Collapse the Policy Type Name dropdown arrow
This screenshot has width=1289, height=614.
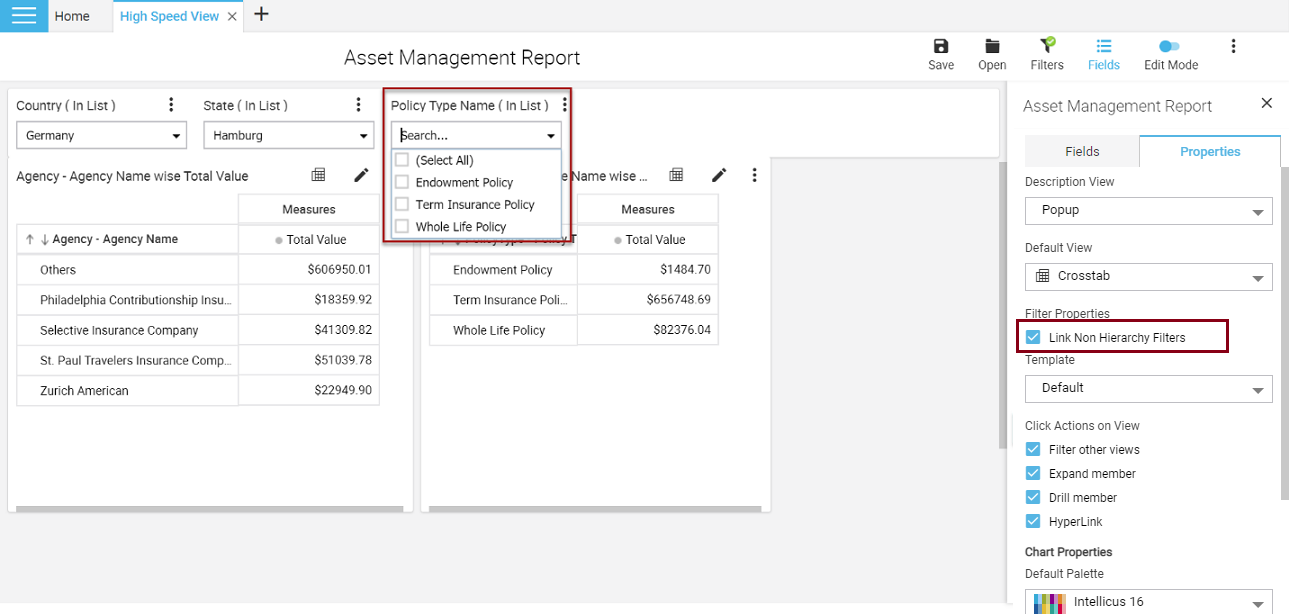click(550, 136)
